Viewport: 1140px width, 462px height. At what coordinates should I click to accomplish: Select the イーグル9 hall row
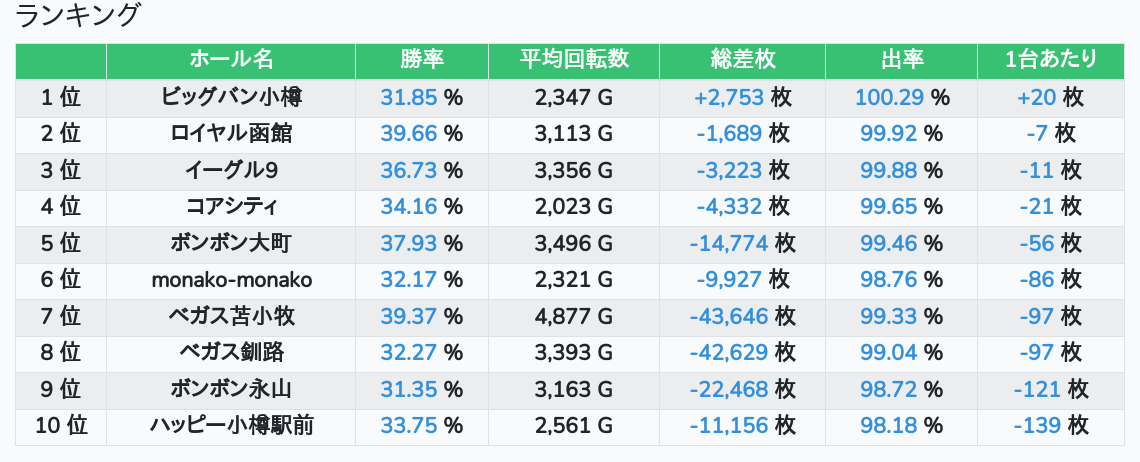(231, 171)
